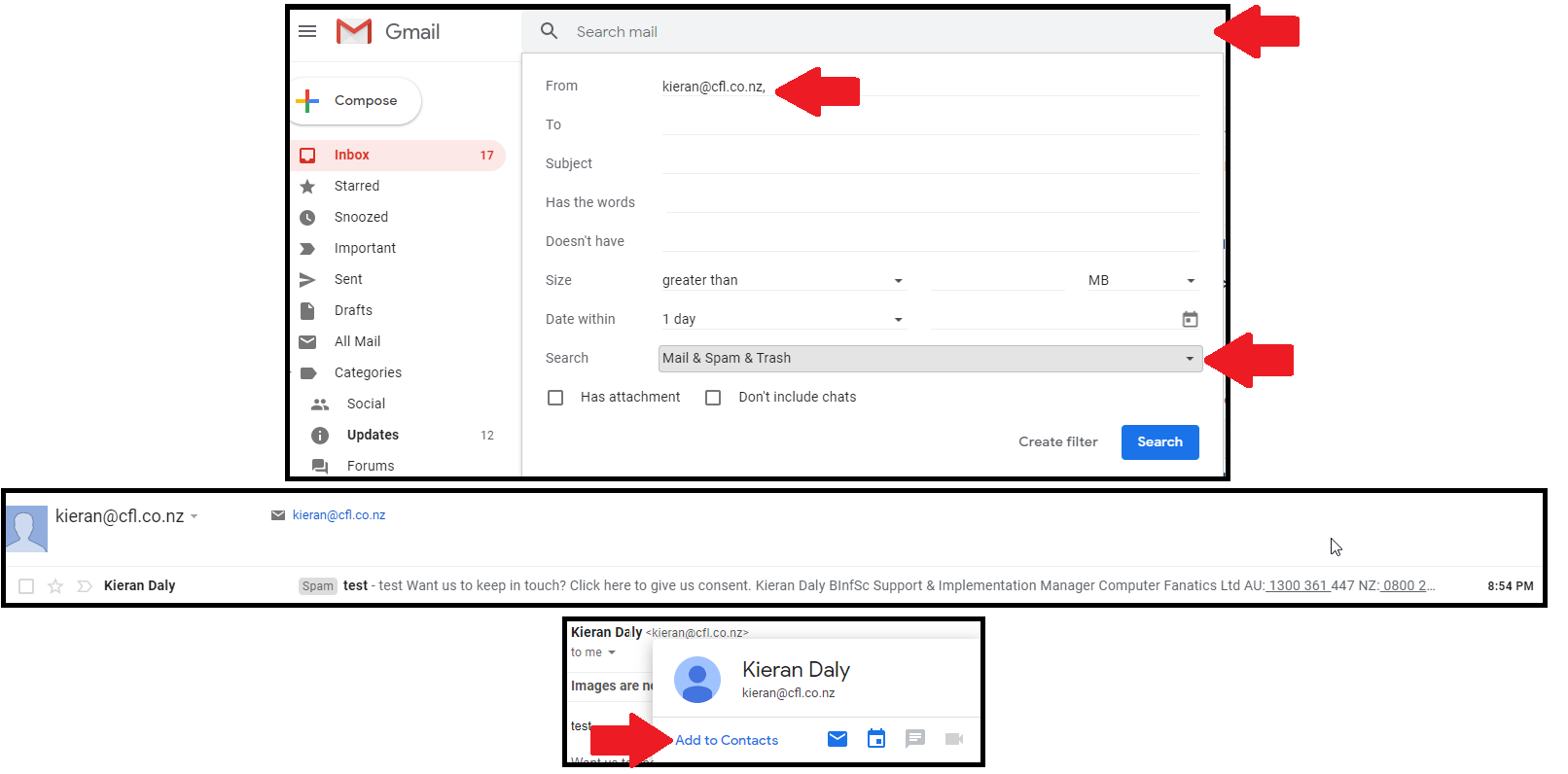Open the Important folder
1568x774 pixels.
coord(365,248)
